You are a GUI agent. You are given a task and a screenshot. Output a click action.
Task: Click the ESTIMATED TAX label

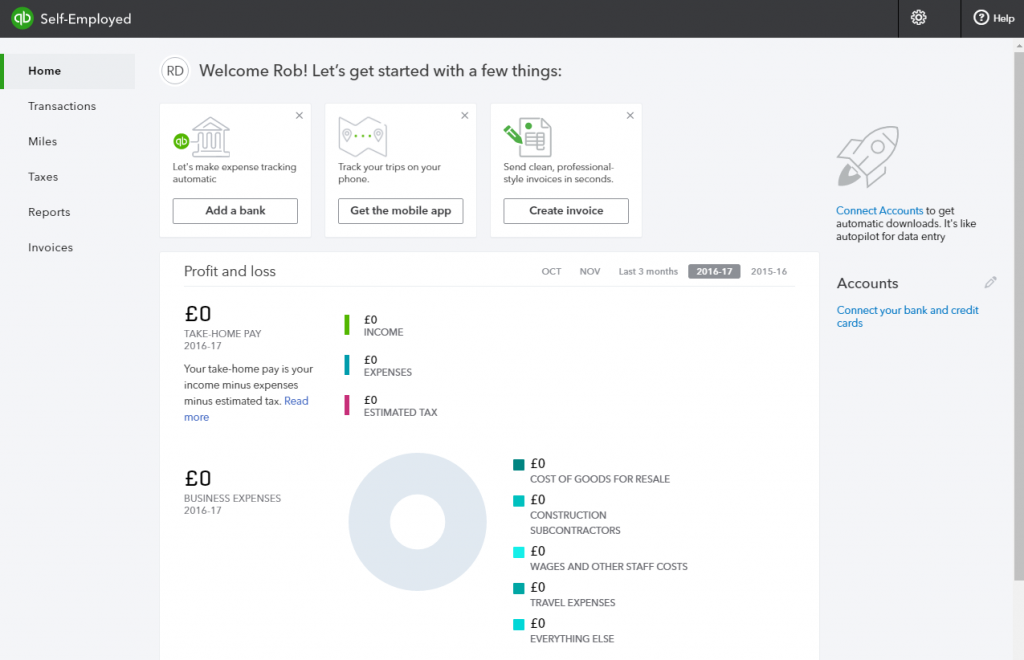click(x=400, y=413)
